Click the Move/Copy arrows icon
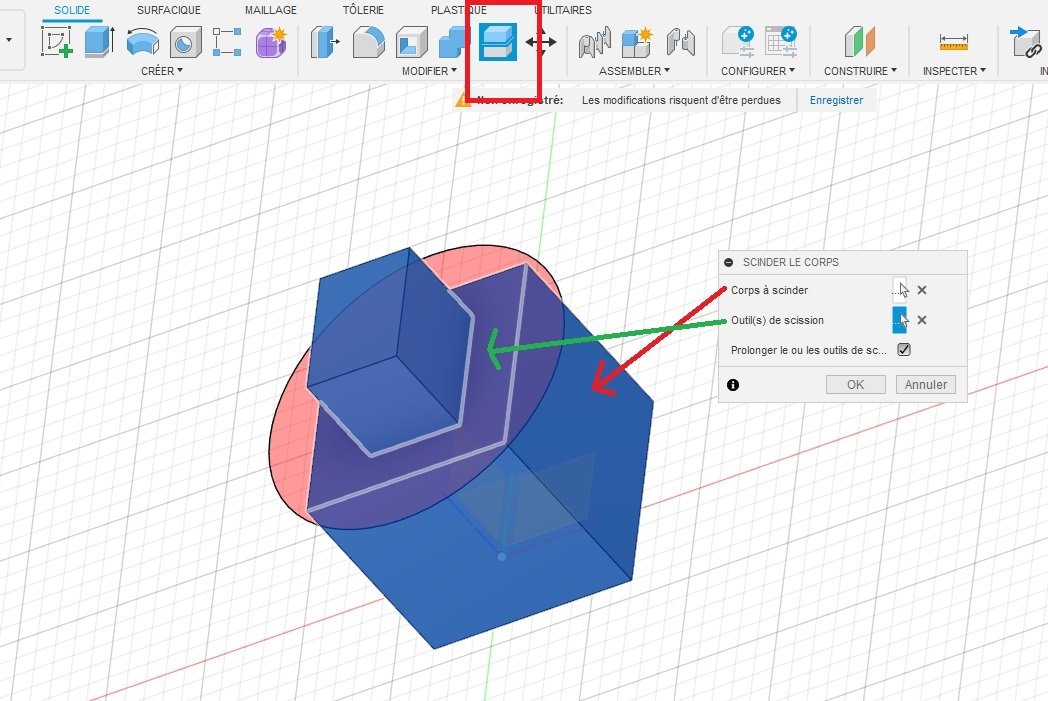Screen dimensions: 1048x701 541,42
